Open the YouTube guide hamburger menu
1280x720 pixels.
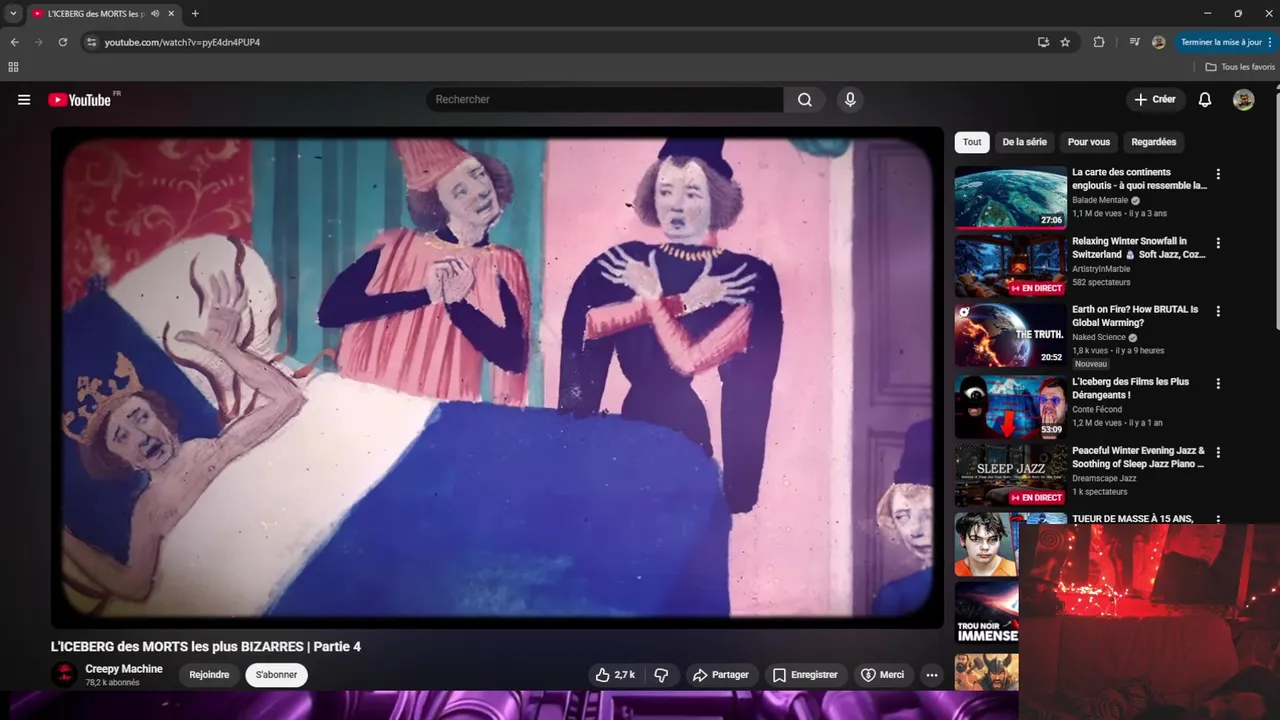24,100
